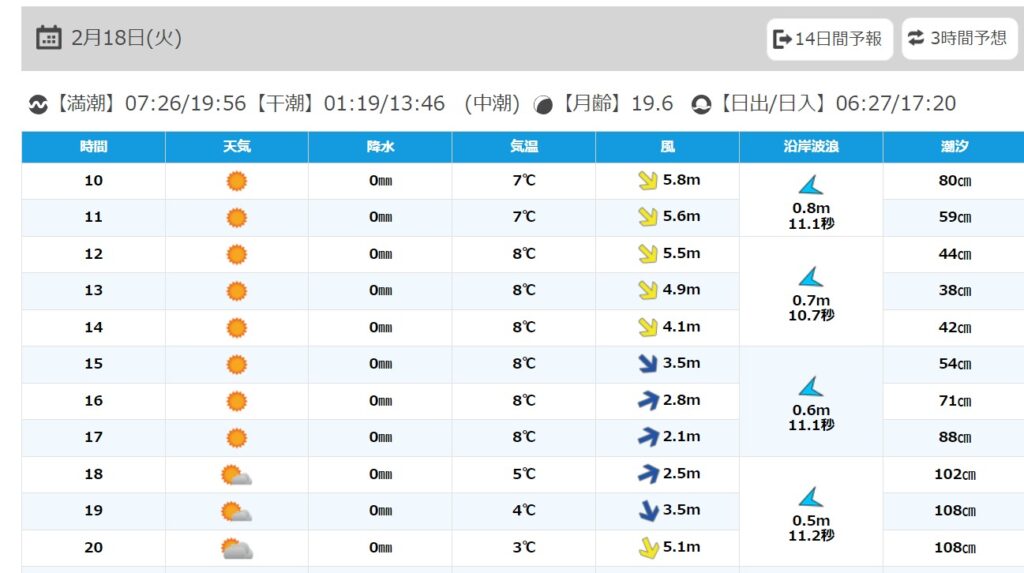Click the sunrise icon beside 日出/日入
Viewport: 1024px width, 573px height.
click(x=701, y=105)
